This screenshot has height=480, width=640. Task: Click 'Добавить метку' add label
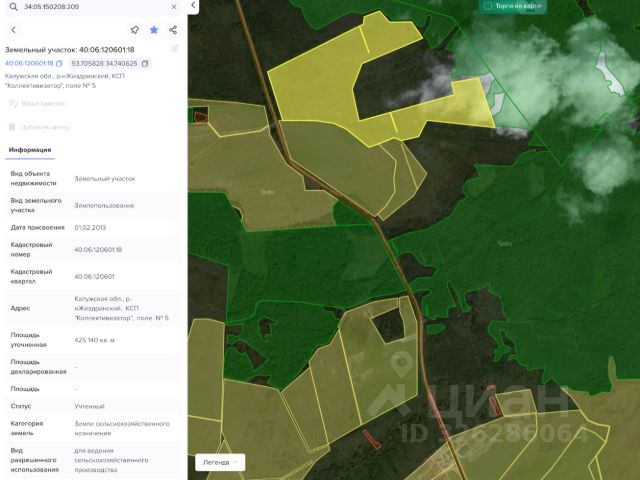[x=45, y=127]
